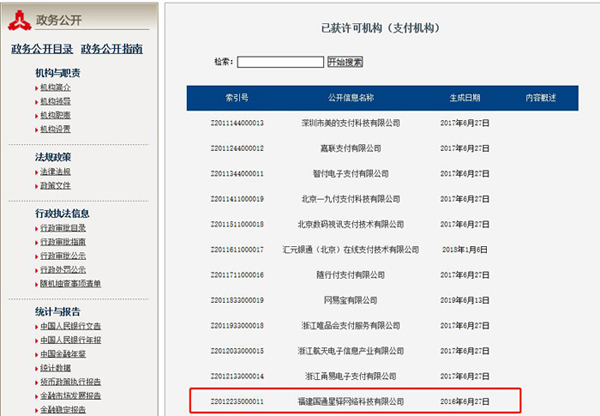
Task: Click the 法规政策 section heading
Action: pyautogui.click(x=53, y=157)
